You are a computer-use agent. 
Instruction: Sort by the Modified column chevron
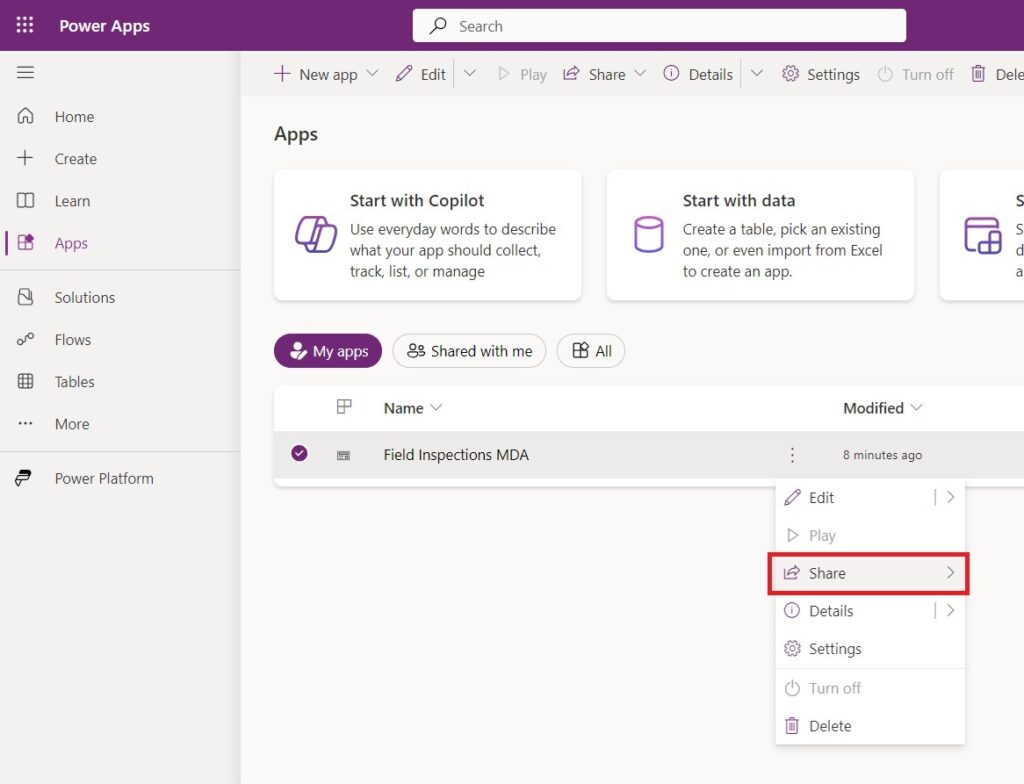(916, 408)
